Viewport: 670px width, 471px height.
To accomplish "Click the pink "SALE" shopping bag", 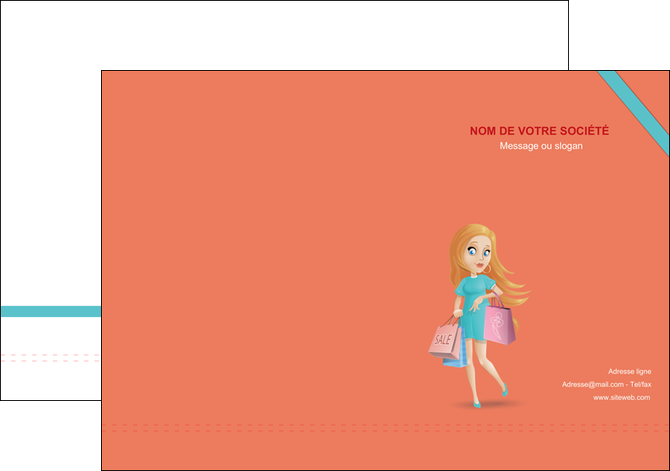I will point(445,340).
